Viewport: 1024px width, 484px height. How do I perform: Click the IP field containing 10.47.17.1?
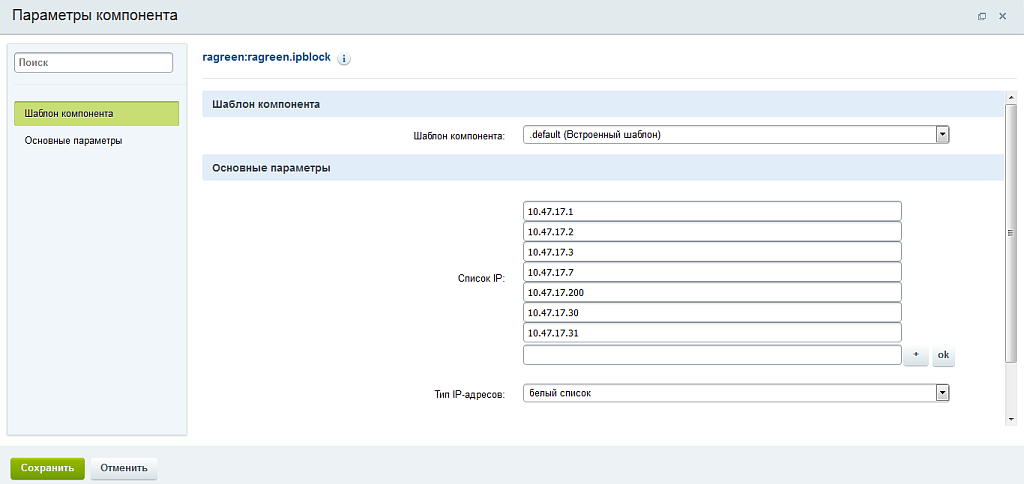pyautogui.click(x=712, y=211)
